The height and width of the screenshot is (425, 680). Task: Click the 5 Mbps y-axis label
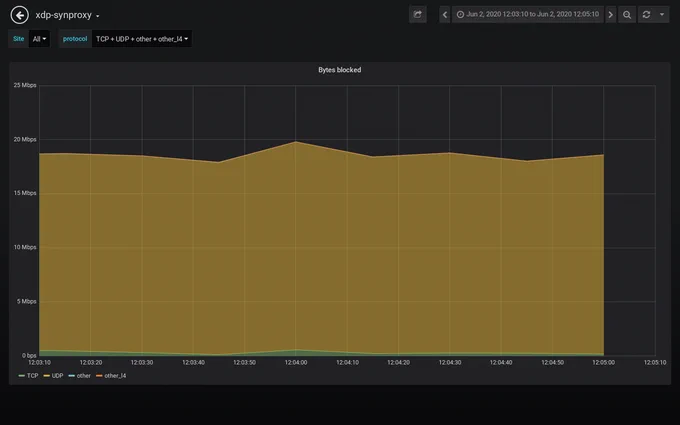click(x=27, y=301)
